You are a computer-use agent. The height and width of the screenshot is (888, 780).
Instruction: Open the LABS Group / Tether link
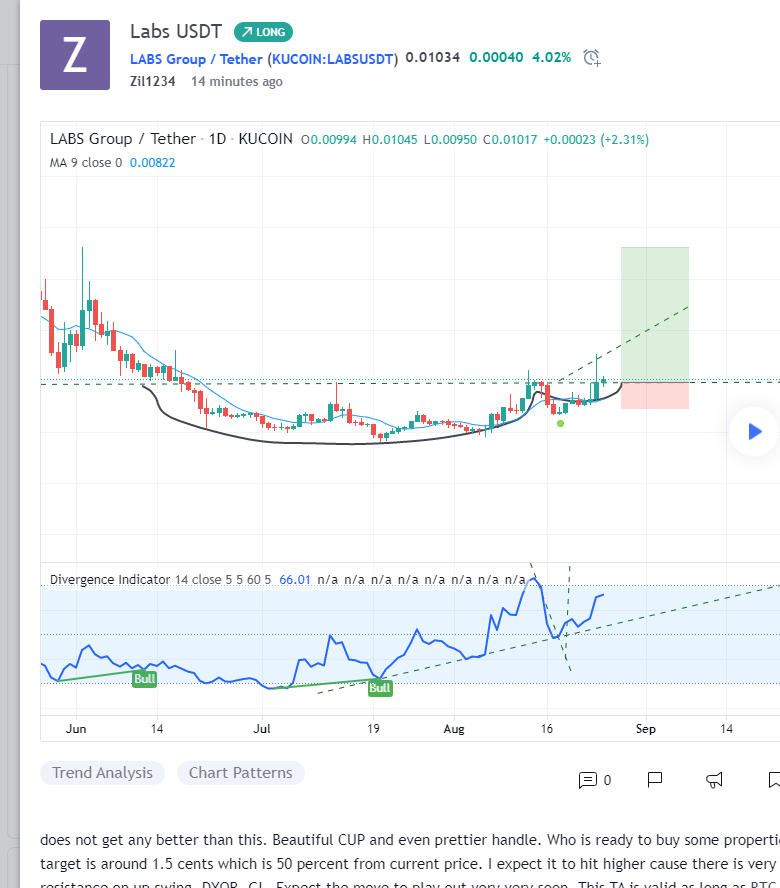point(196,58)
